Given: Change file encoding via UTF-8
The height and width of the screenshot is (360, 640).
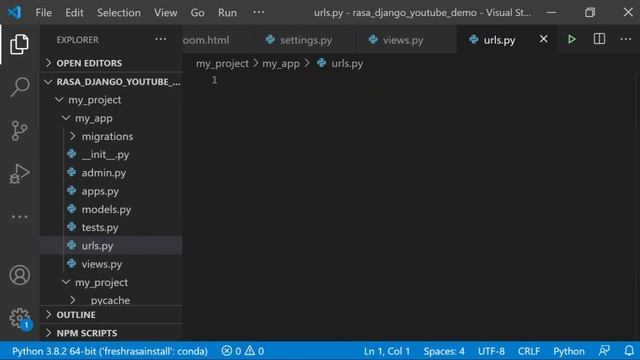Looking at the screenshot, I should coord(491,351).
